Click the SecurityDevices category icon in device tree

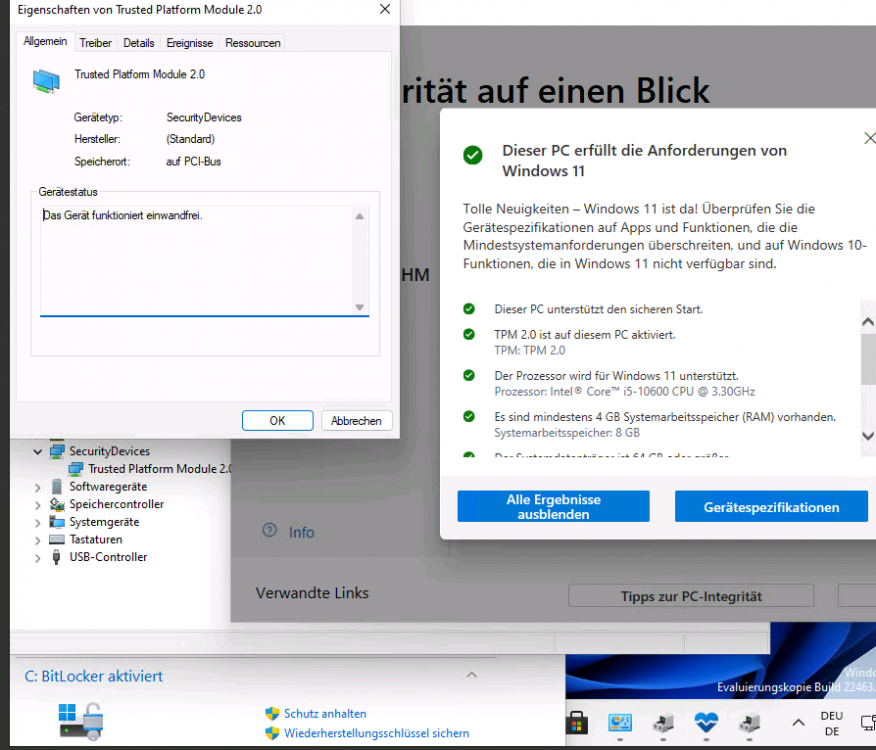56,451
